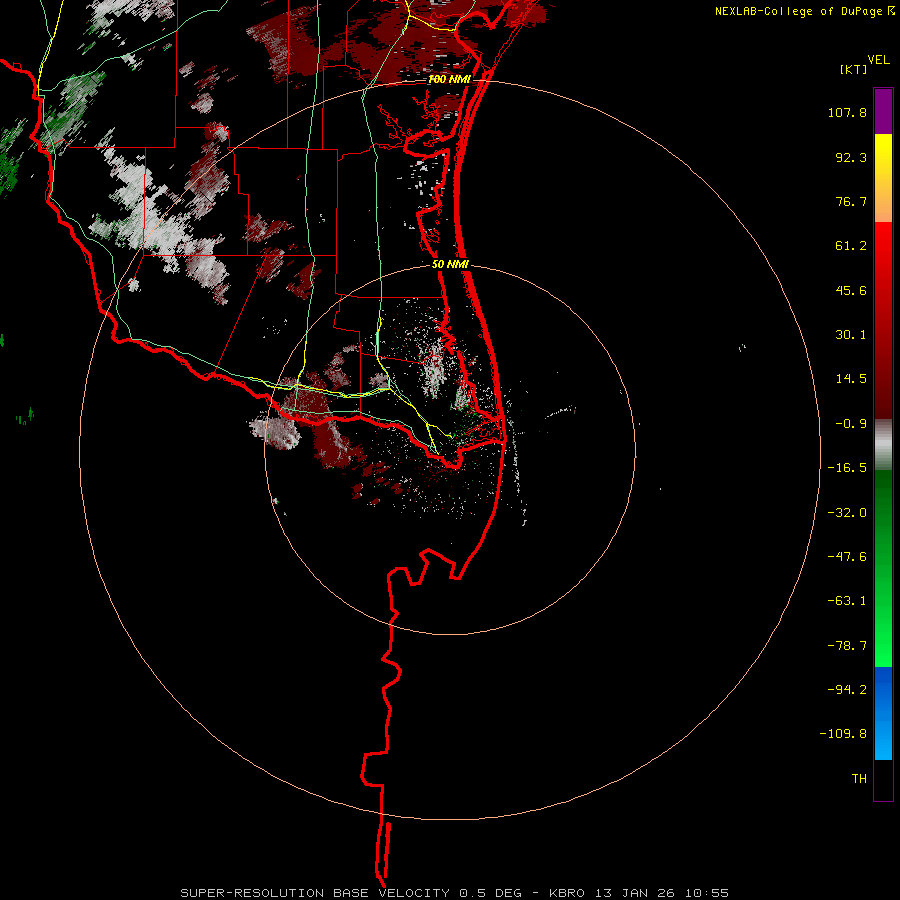Click the -63.1 legend value
900x900 pixels.
[847, 601]
